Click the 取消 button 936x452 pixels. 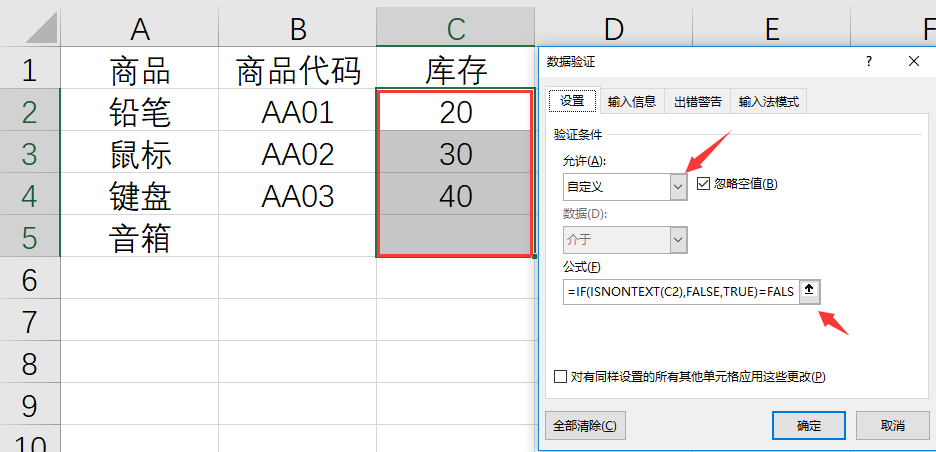[x=892, y=426]
